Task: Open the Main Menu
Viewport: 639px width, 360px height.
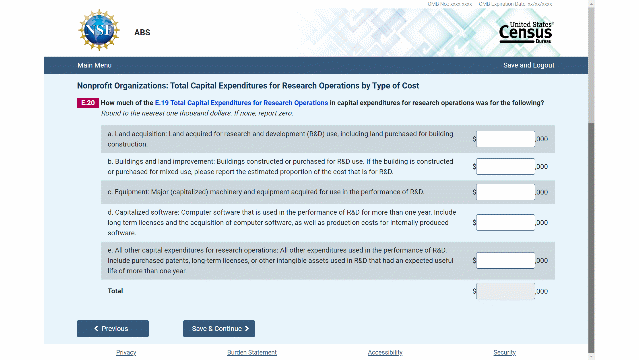Action: click(94, 65)
